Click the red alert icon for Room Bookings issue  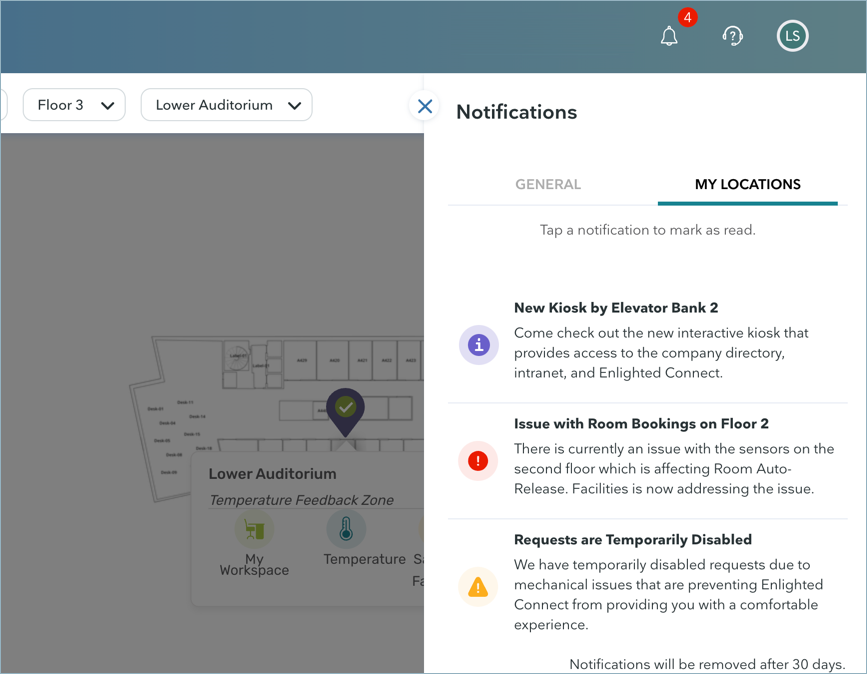pyautogui.click(x=478, y=461)
